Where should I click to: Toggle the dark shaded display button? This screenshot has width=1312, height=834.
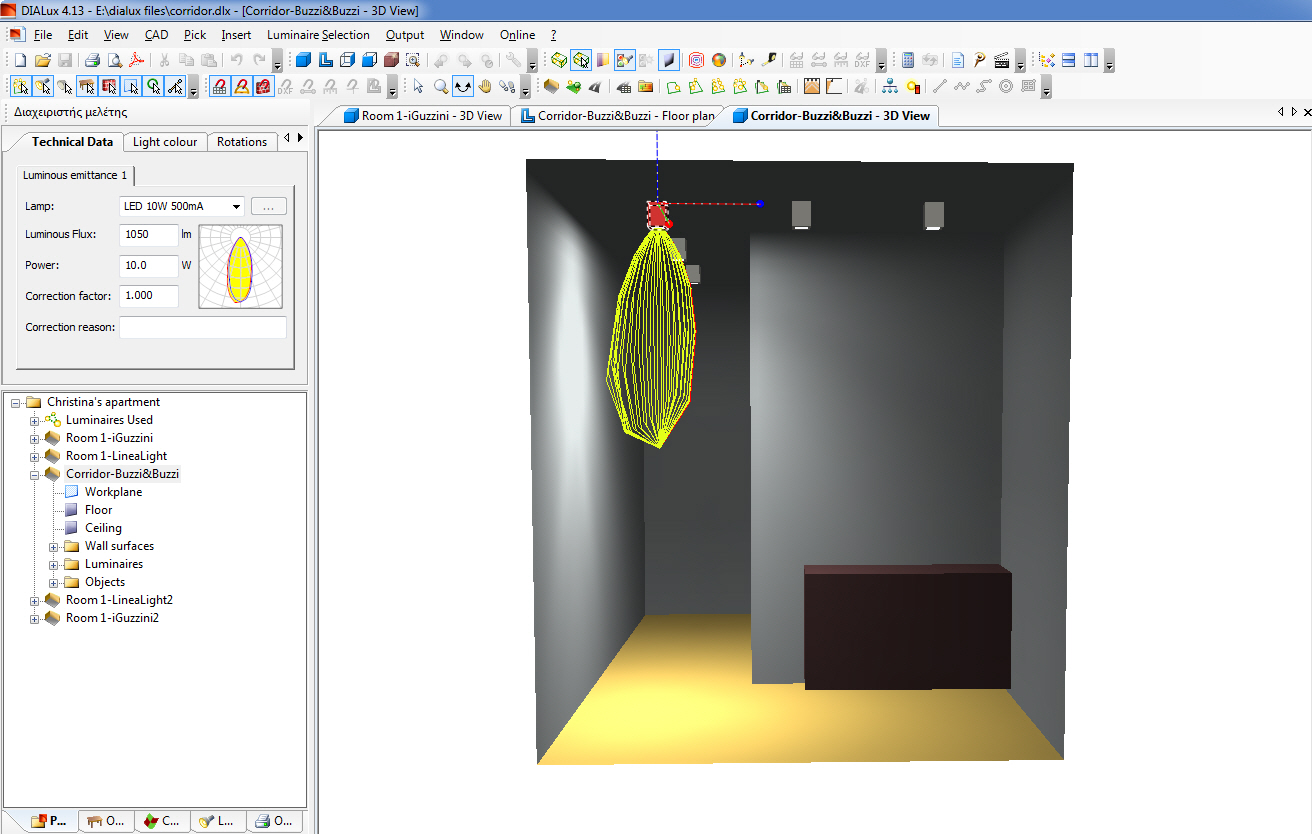click(x=669, y=60)
